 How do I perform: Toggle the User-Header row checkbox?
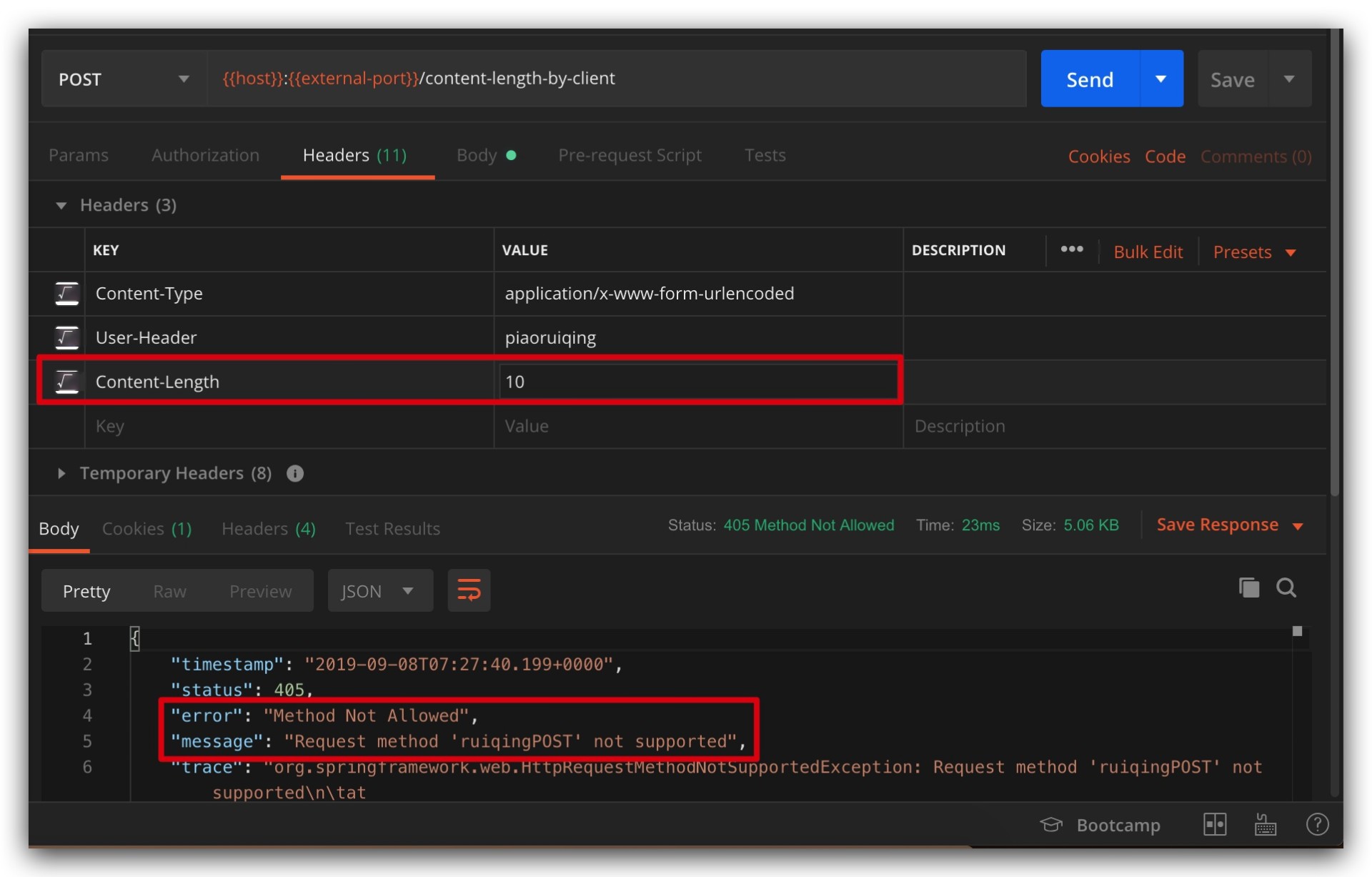(67, 337)
